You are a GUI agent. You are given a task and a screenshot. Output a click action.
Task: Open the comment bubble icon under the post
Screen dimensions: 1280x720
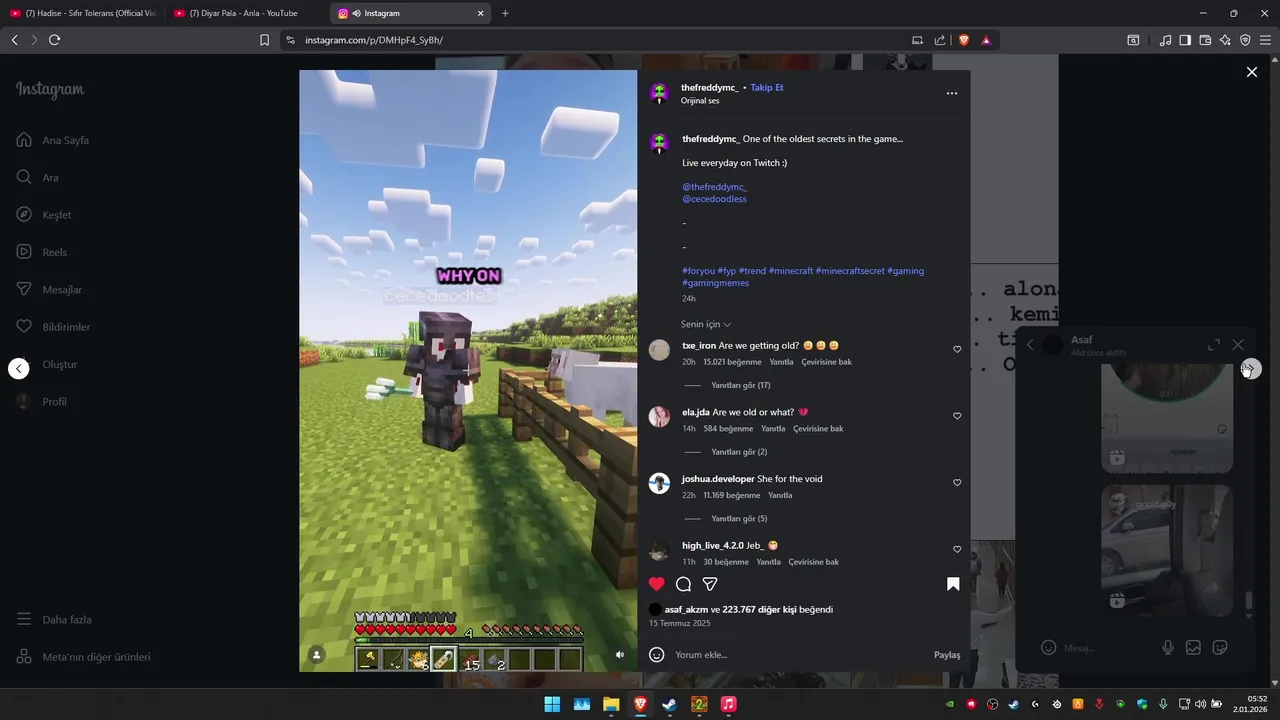(683, 584)
